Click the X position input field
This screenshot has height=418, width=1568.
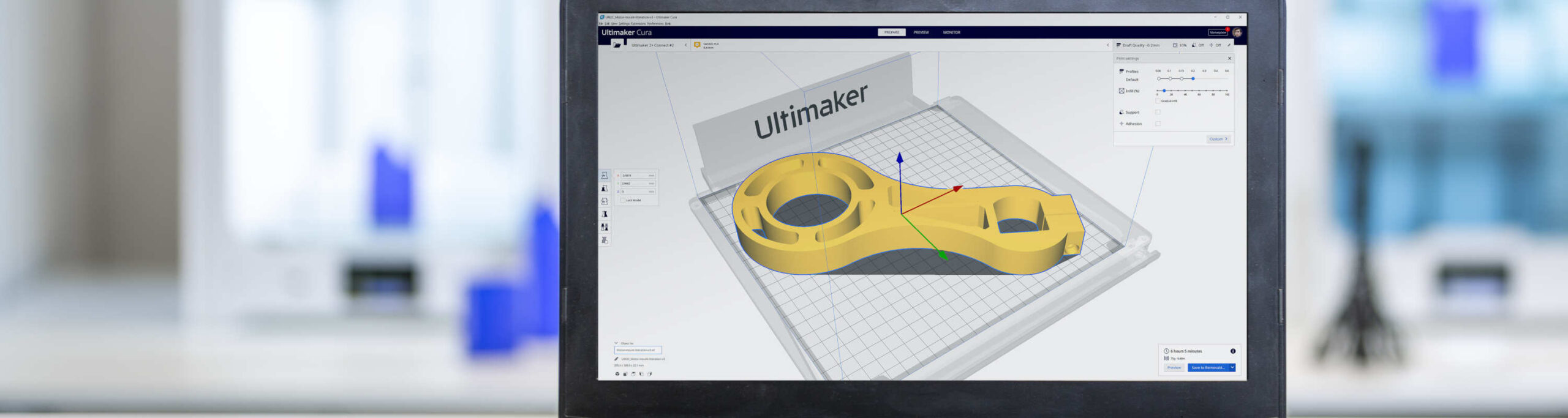click(638, 176)
